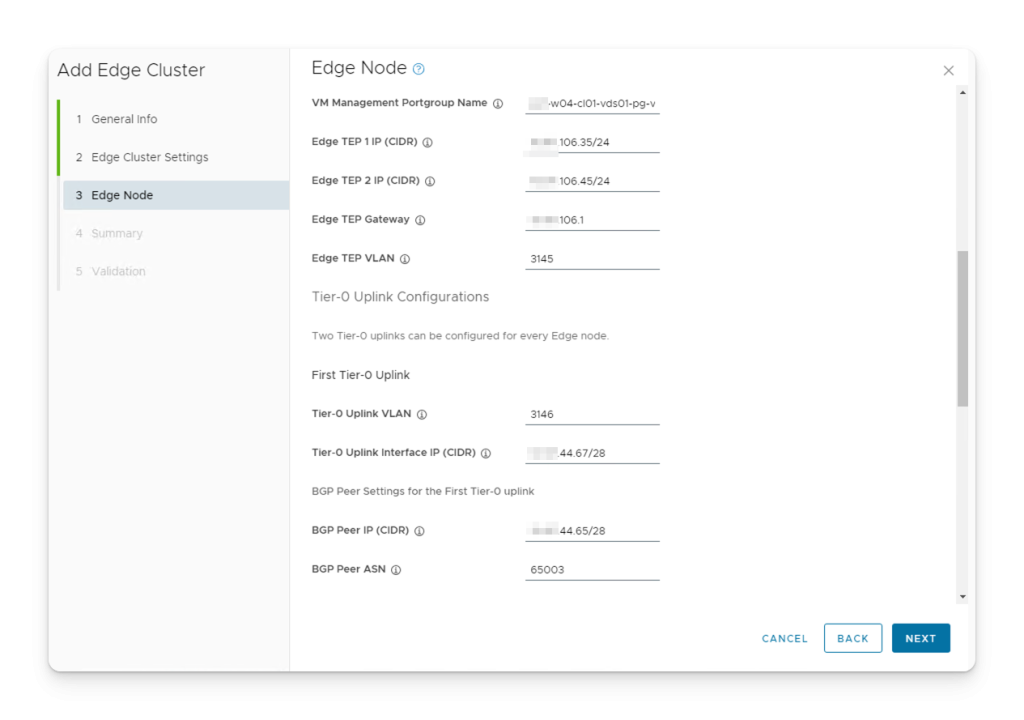The image size is (1024, 720).
Task: Click info icon next to Edge TEP 2 IP
Action: tap(430, 182)
